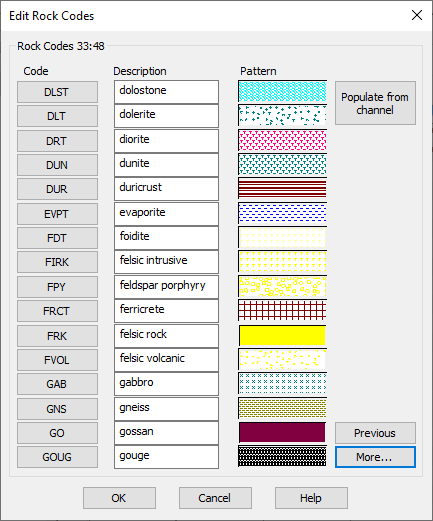Viewport: 433px width, 521px height.
Task: Show More rock codes
Action: [375, 457]
